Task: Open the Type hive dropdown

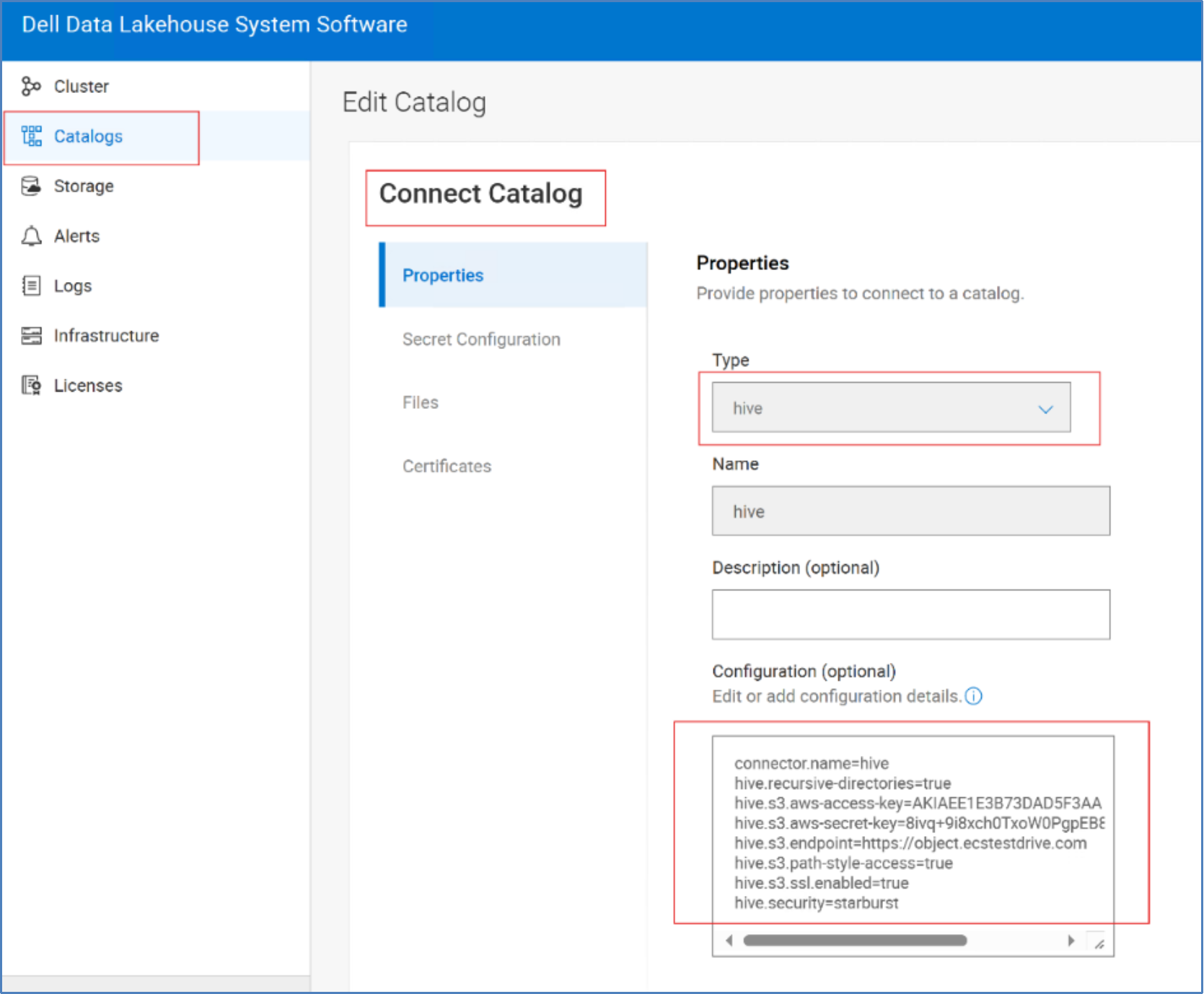Action: [891, 408]
